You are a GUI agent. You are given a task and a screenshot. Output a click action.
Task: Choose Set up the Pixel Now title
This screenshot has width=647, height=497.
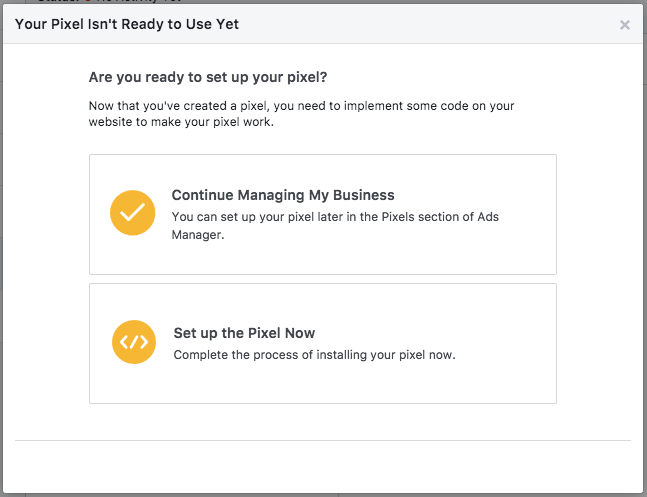[x=245, y=333]
